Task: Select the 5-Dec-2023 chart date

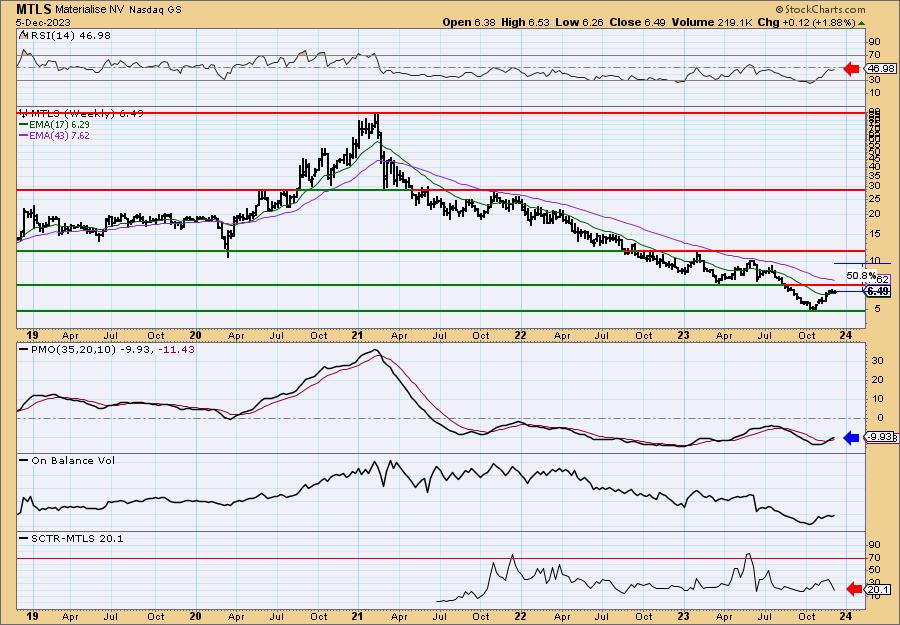Action: coord(44,22)
